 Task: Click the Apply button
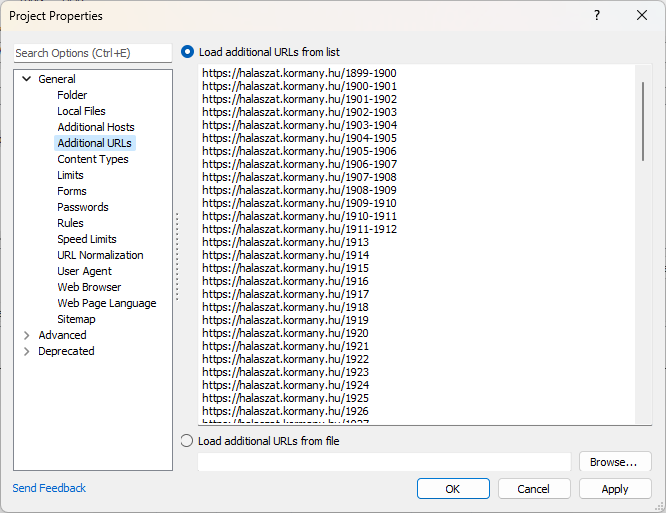614,489
